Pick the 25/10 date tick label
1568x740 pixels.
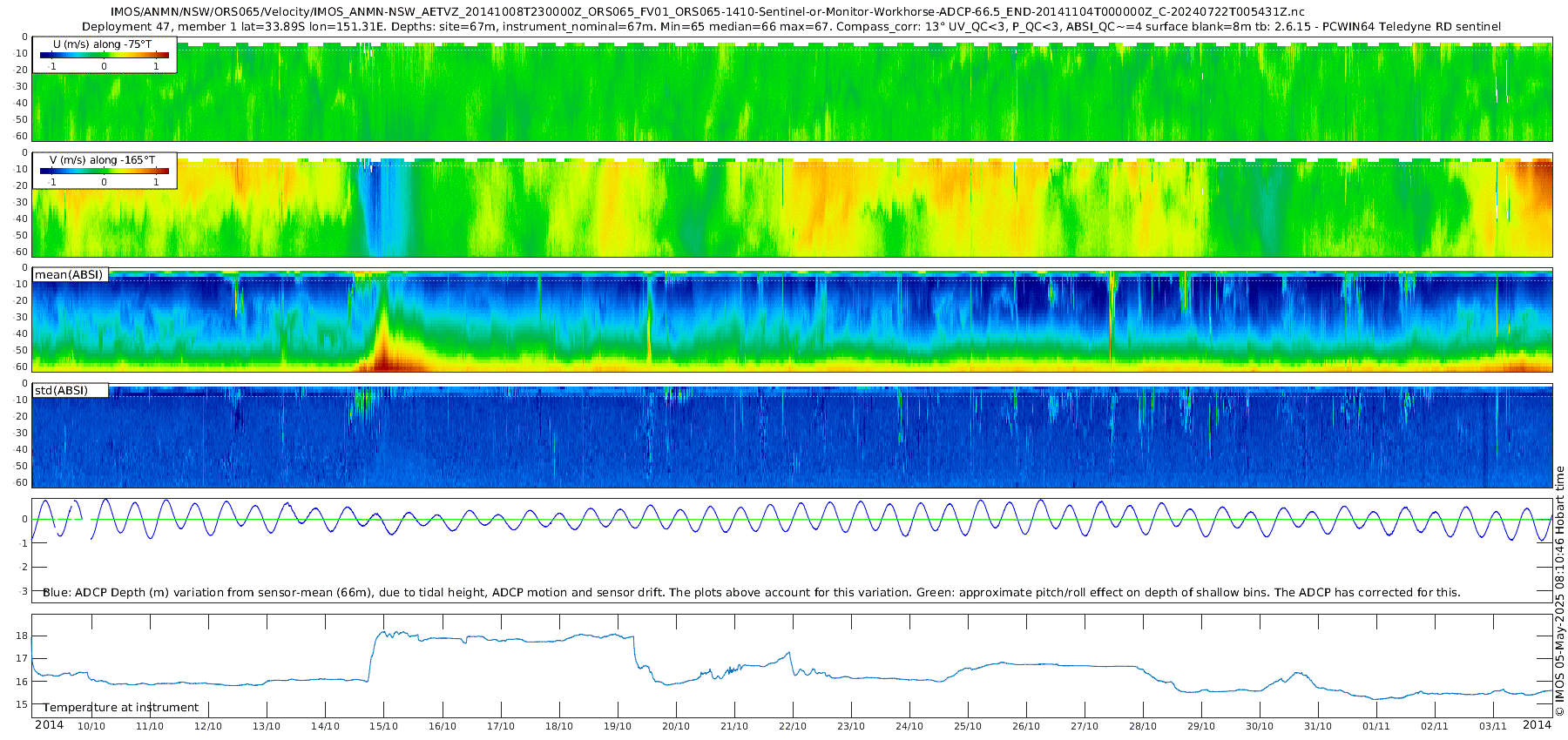967,726
